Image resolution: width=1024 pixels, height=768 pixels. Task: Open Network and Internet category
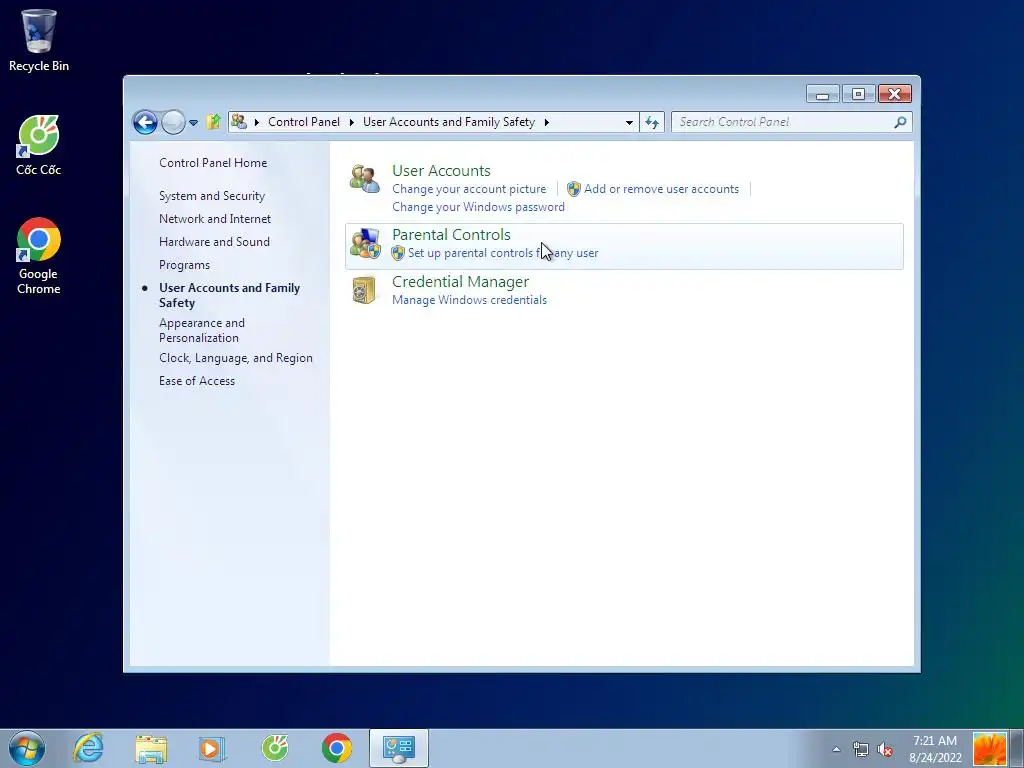click(x=215, y=219)
